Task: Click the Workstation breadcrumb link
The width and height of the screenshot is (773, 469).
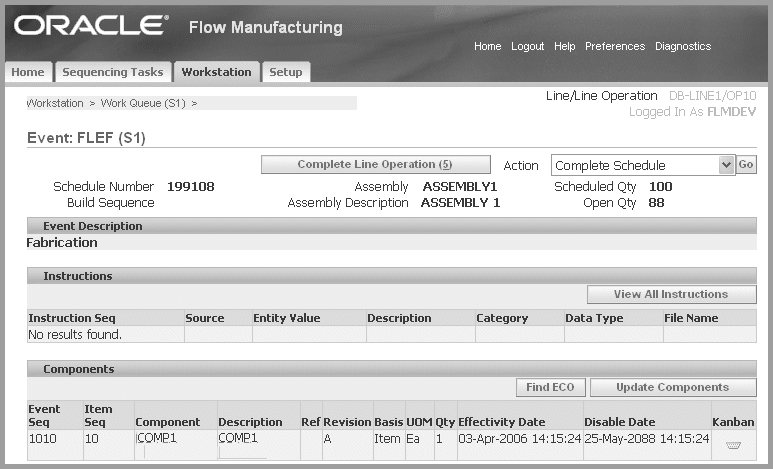Action: coord(55,103)
